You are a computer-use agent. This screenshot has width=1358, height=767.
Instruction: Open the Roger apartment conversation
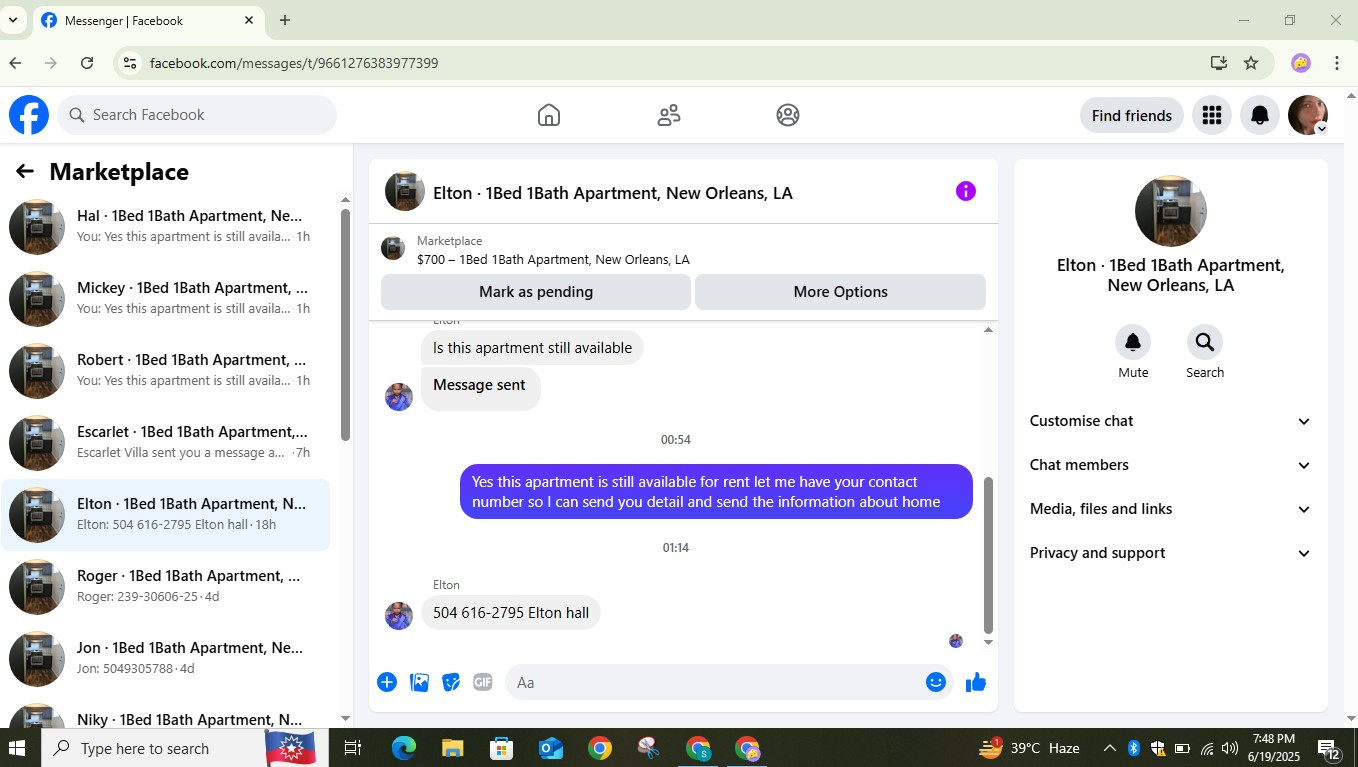pyautogui.click(x=165, y=587)
